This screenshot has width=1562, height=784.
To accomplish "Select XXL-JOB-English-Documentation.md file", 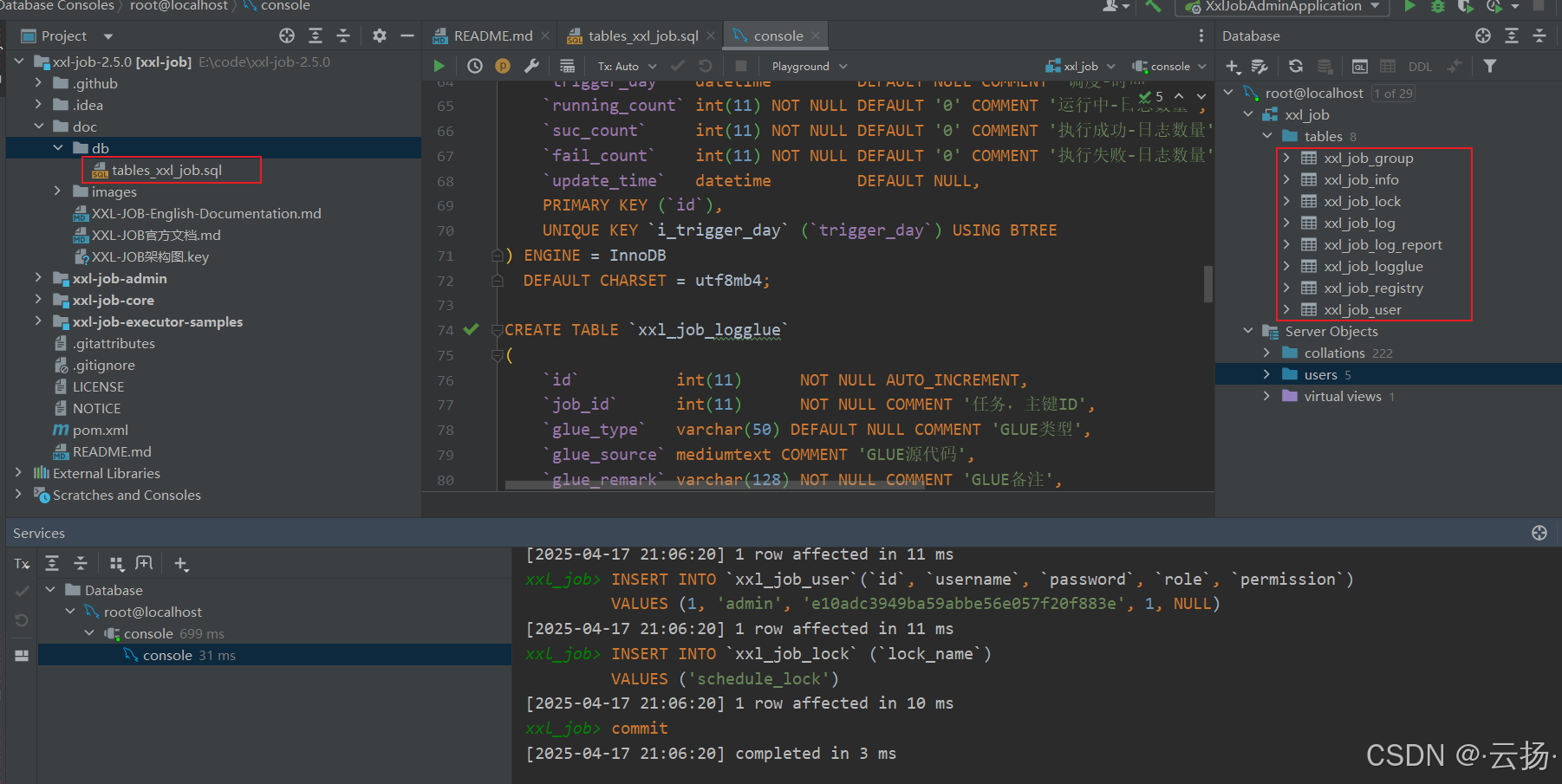I will pos(206,213).
